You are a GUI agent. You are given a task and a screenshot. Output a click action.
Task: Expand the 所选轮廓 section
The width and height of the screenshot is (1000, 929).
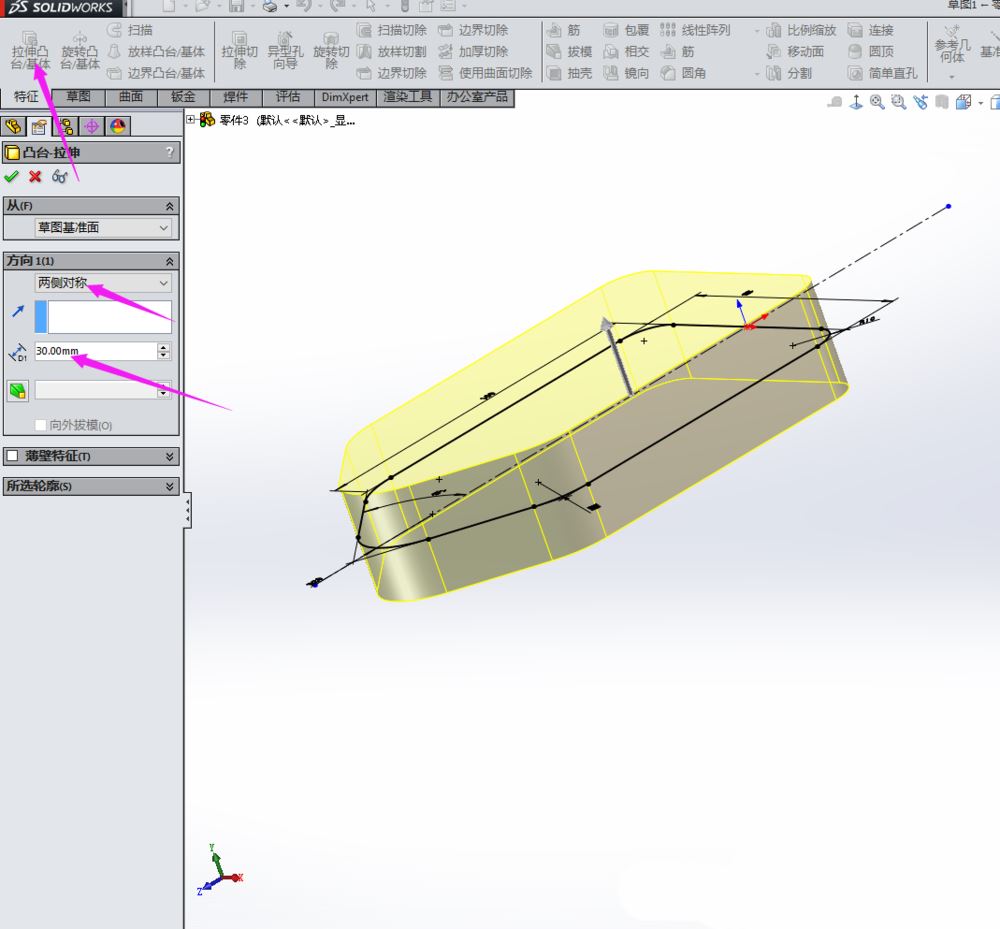[x=170, y=486]
